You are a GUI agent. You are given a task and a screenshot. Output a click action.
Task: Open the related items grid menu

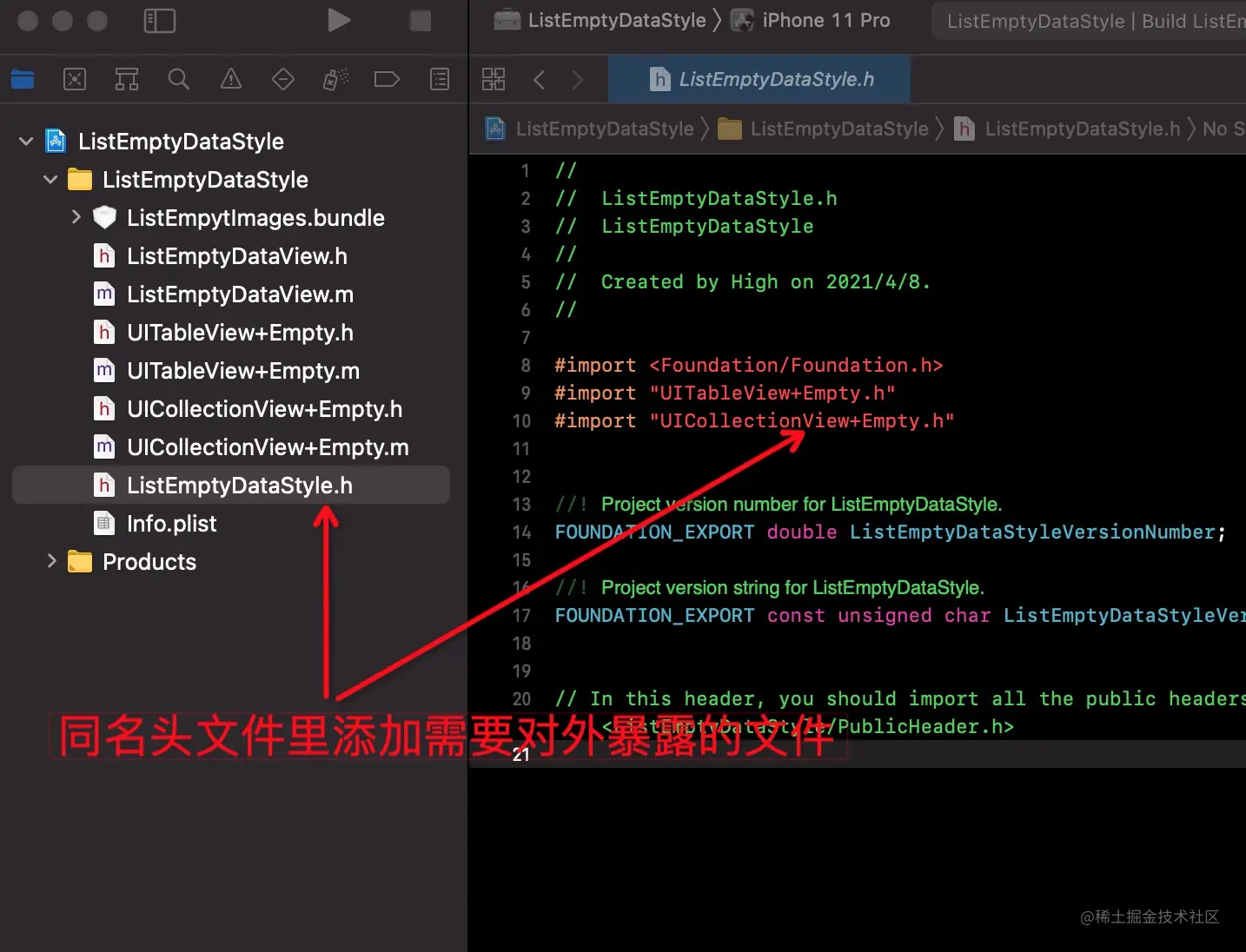[494, 79]
